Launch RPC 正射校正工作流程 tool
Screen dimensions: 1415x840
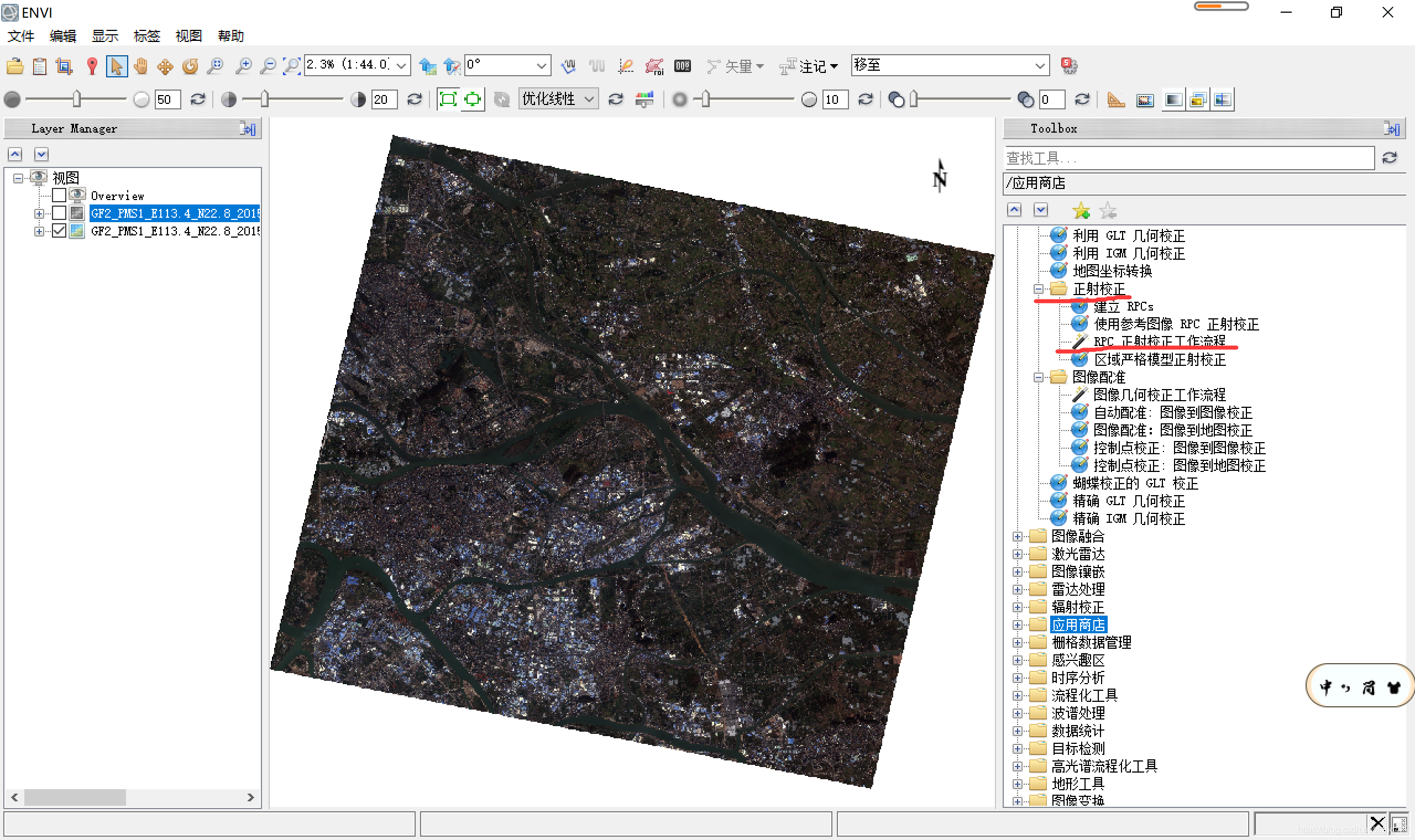click(1159, 342)
